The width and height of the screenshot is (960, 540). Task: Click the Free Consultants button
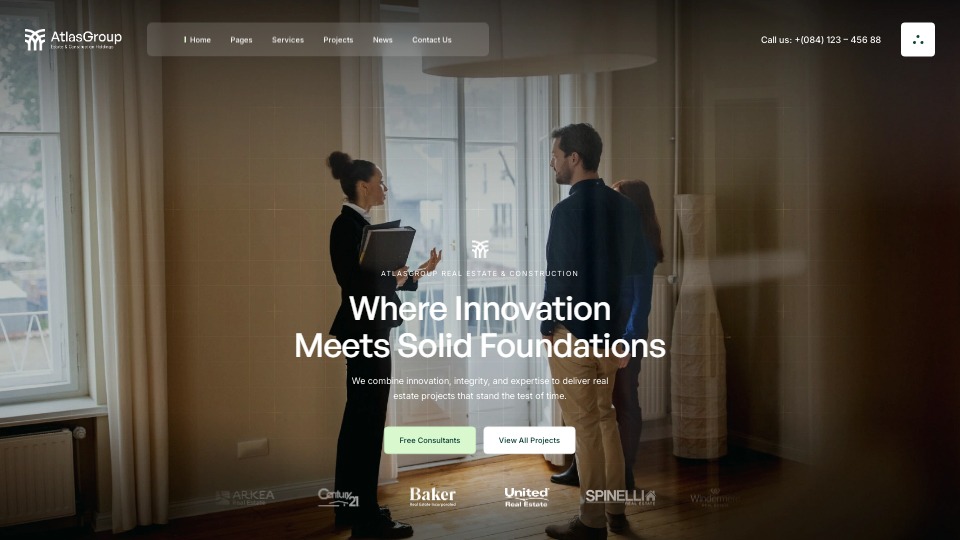coord(430,440)
